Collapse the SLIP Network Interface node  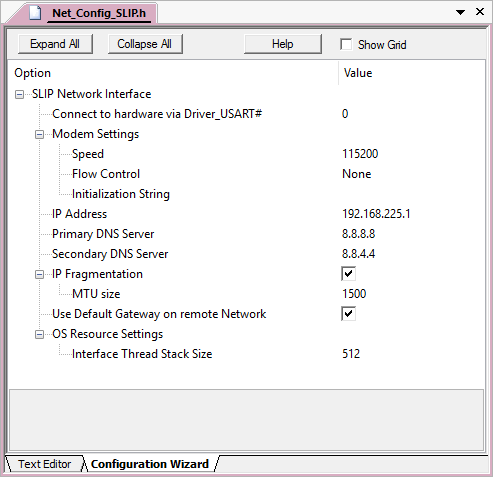click(x=19, y=94)
